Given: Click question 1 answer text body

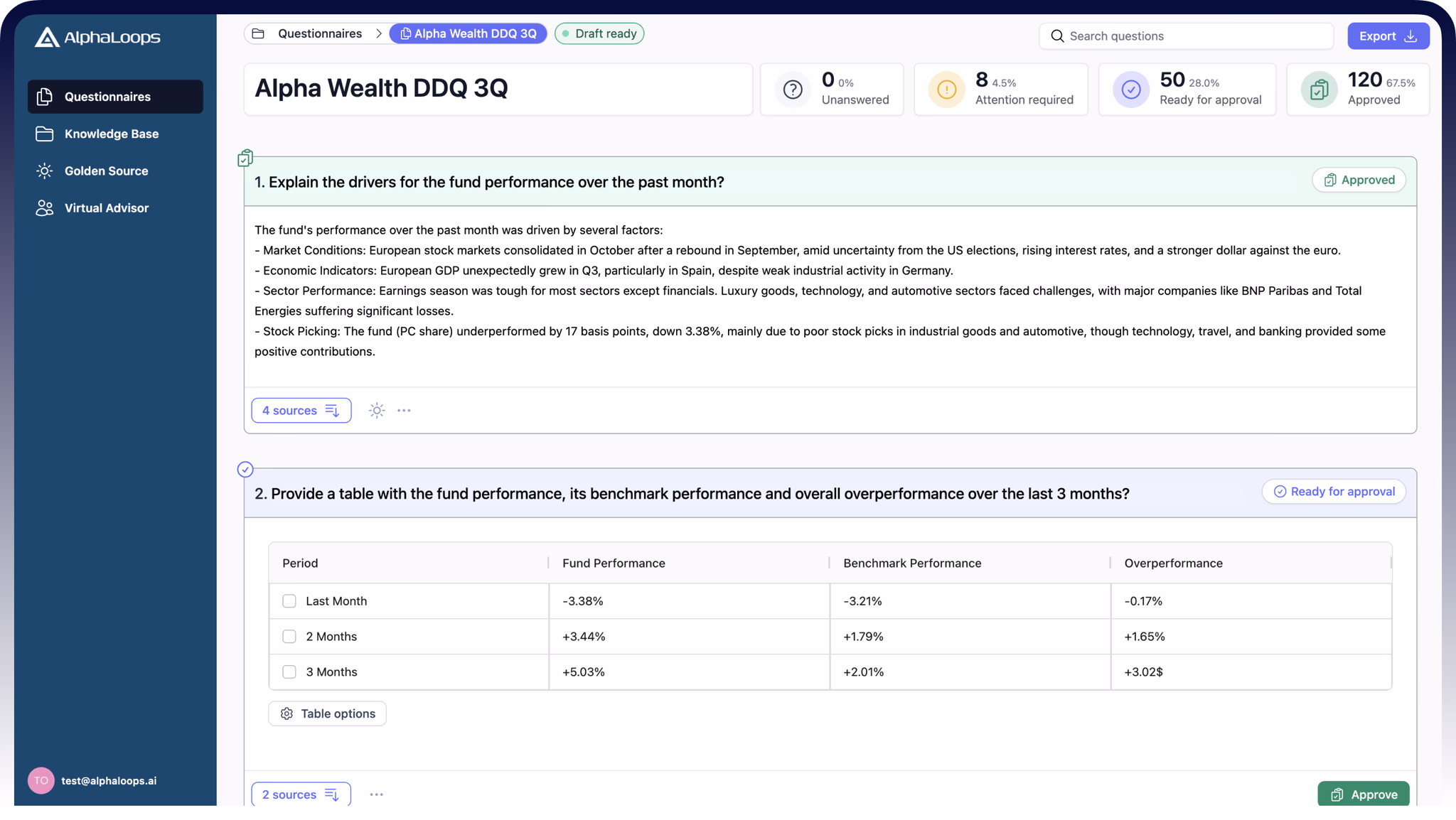Looking at the screenshot, I should point(820,291).
